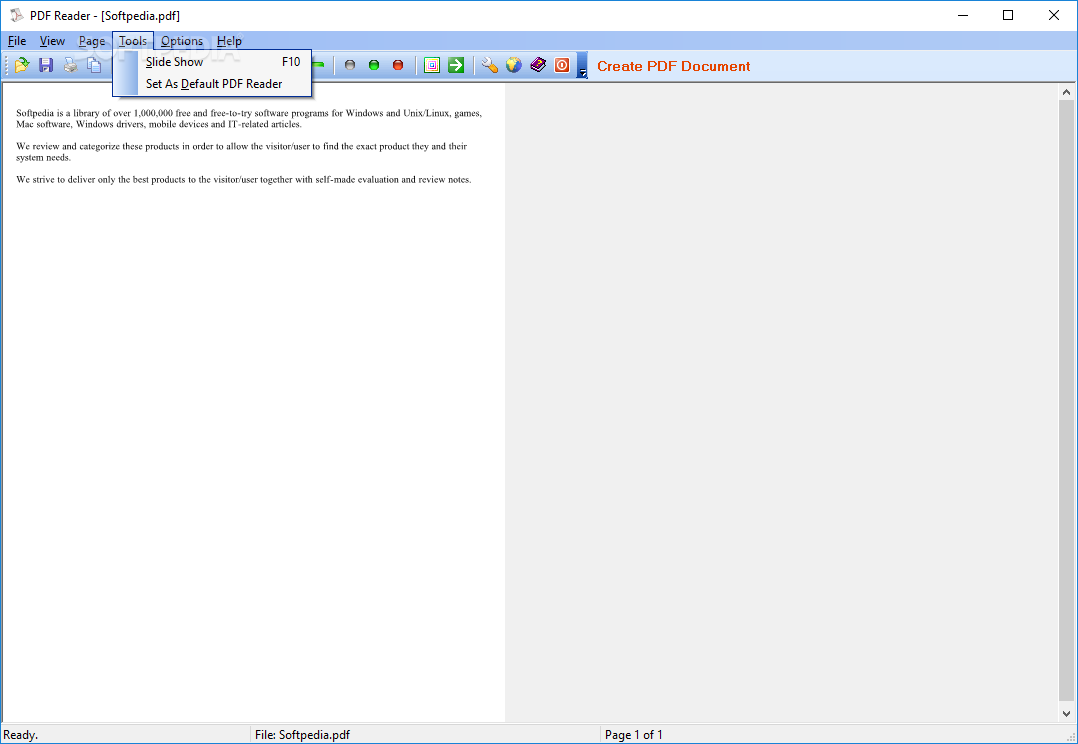Viewport: 1078px width, 744px height.
Task: Open the Help menu
Action: (229, 41)
